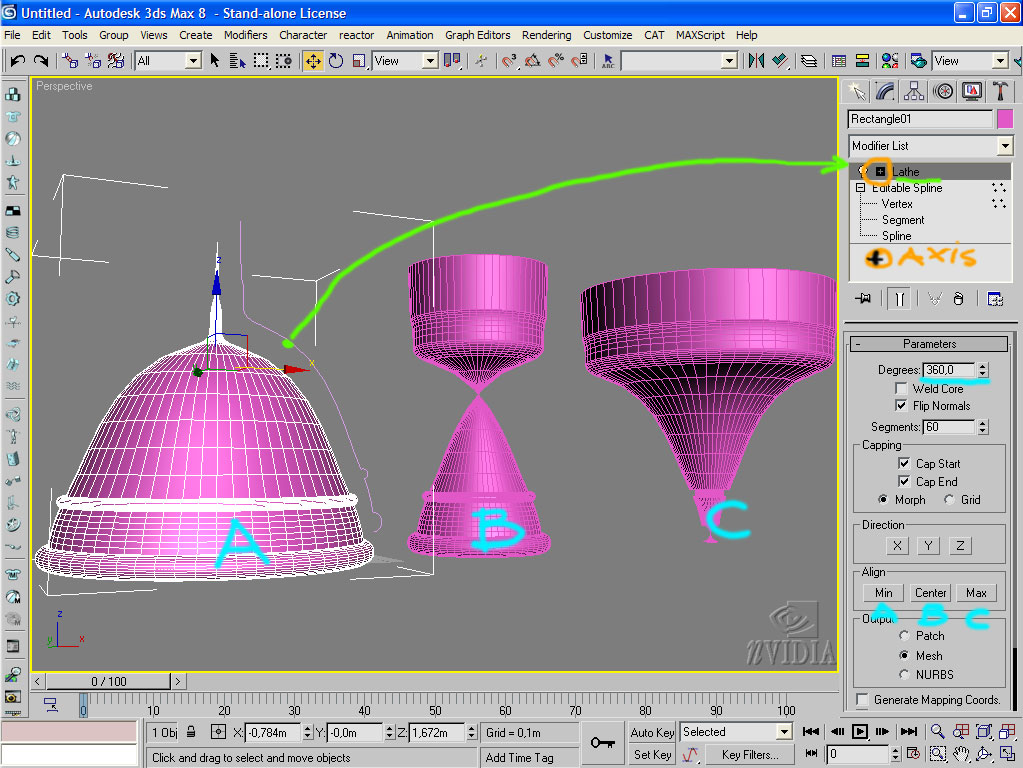Click the Pin Stack icon

pyautogui.click(x=863, y=299)
